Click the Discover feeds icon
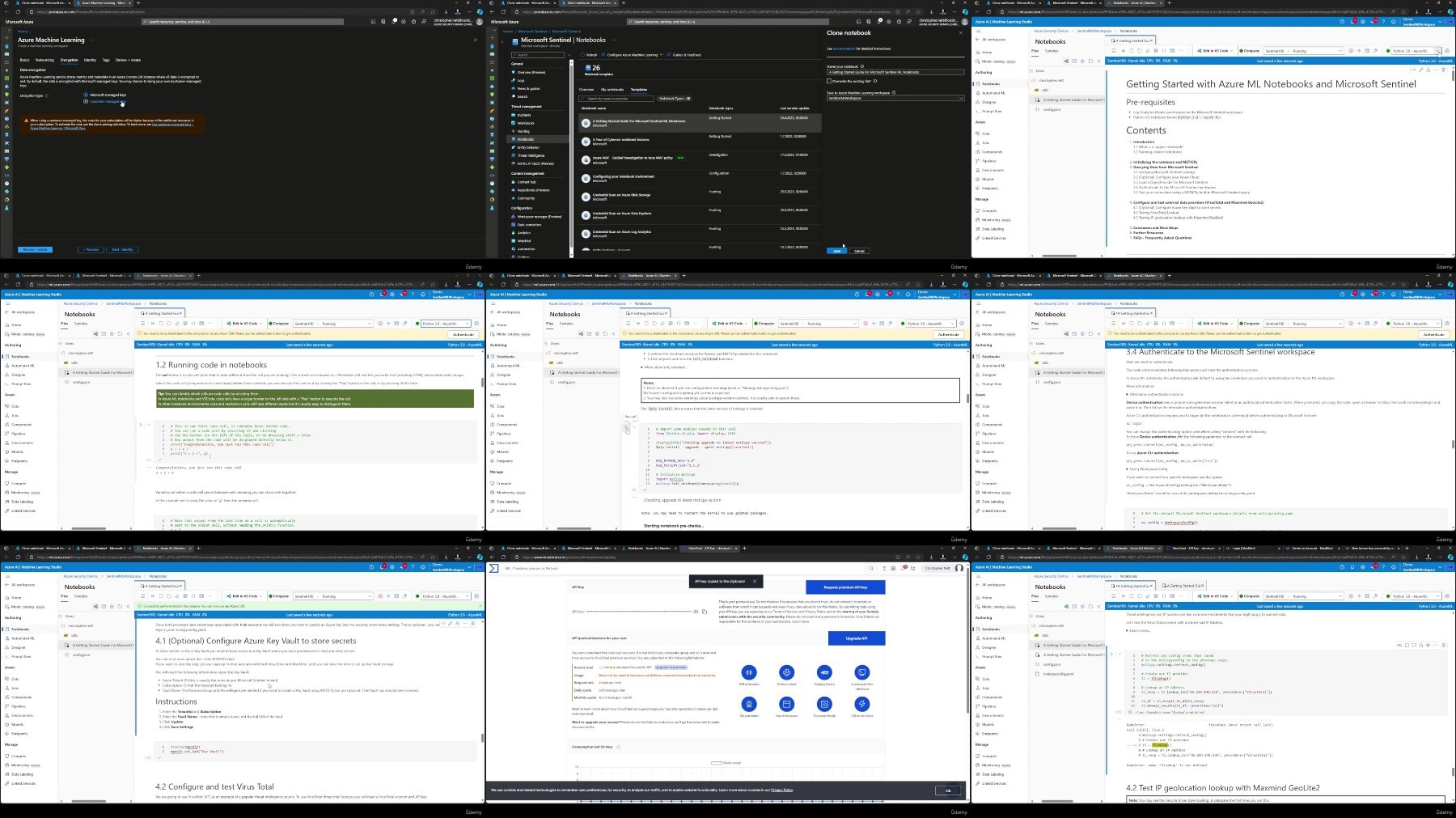The width and height of the screenshot is (1456, 818). tap(824, 705)
